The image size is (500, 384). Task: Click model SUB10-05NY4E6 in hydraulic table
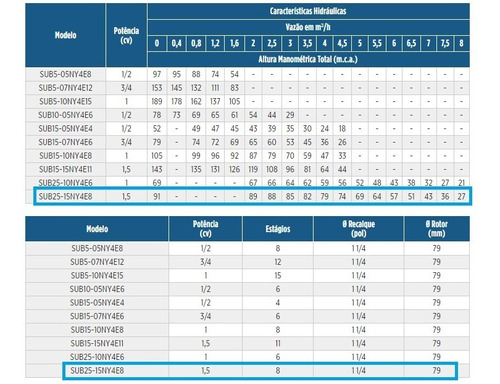click(x=65, y=115)
